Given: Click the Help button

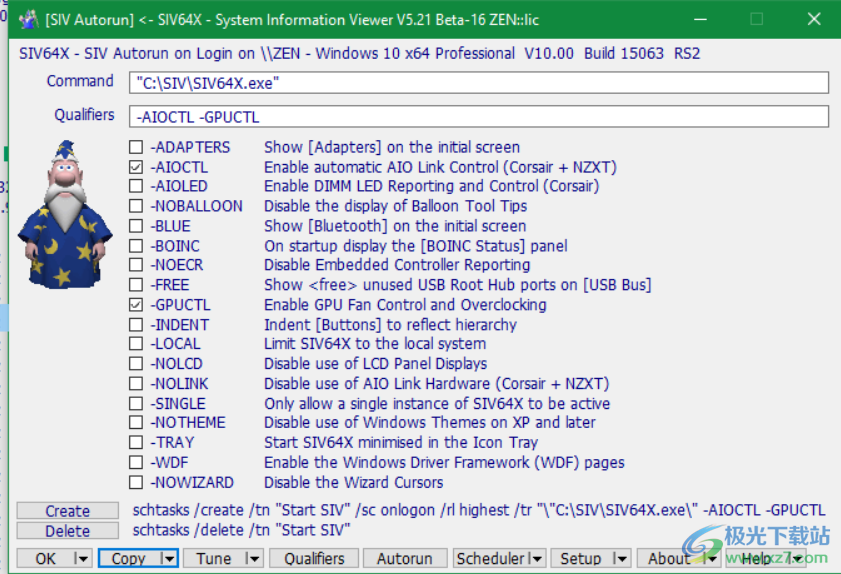Looking at the screenshot, I should [756, 558].
